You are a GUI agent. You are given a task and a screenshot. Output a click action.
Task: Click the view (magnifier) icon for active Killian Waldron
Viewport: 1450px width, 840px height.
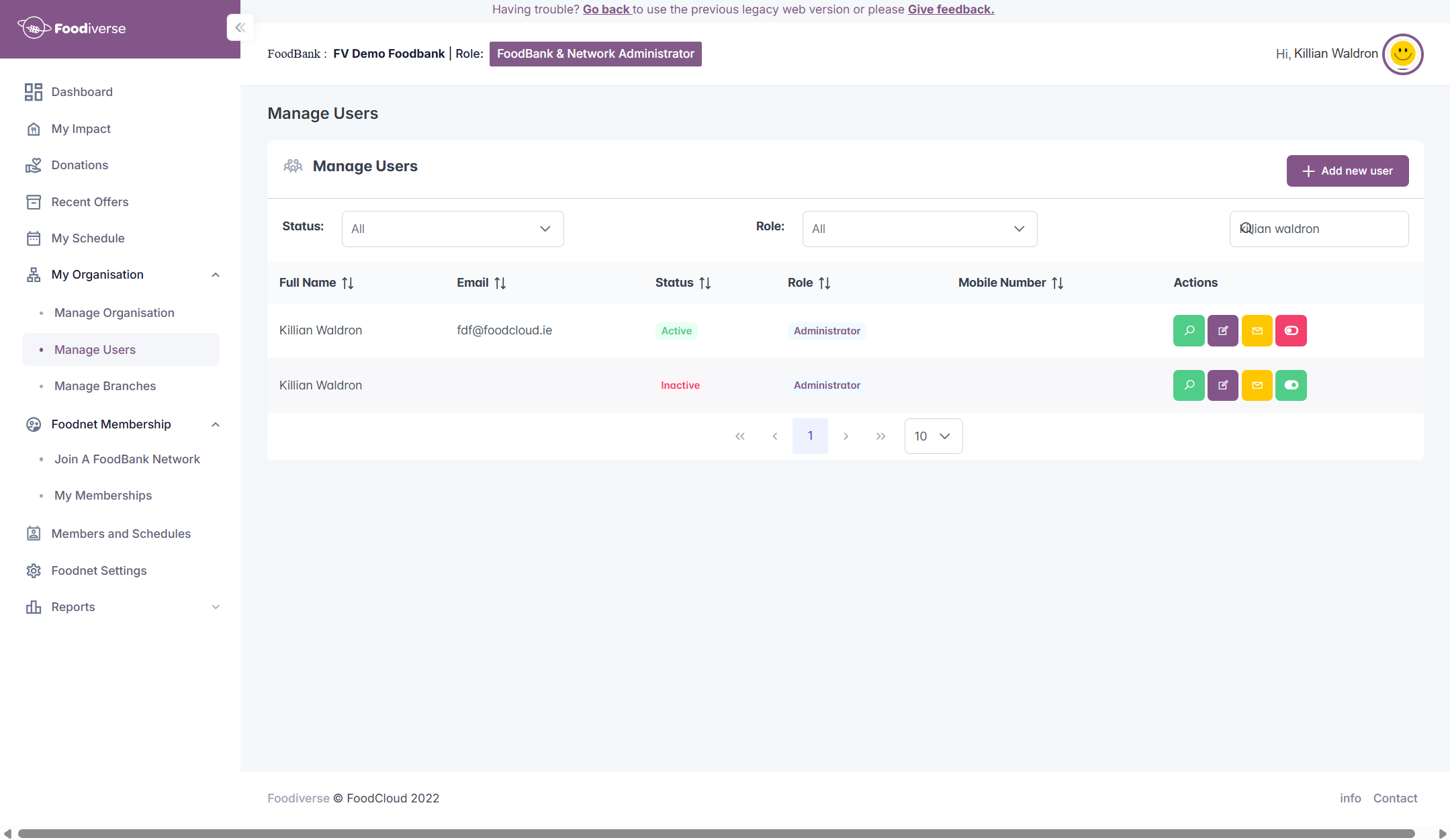(x=1188, y=330)
